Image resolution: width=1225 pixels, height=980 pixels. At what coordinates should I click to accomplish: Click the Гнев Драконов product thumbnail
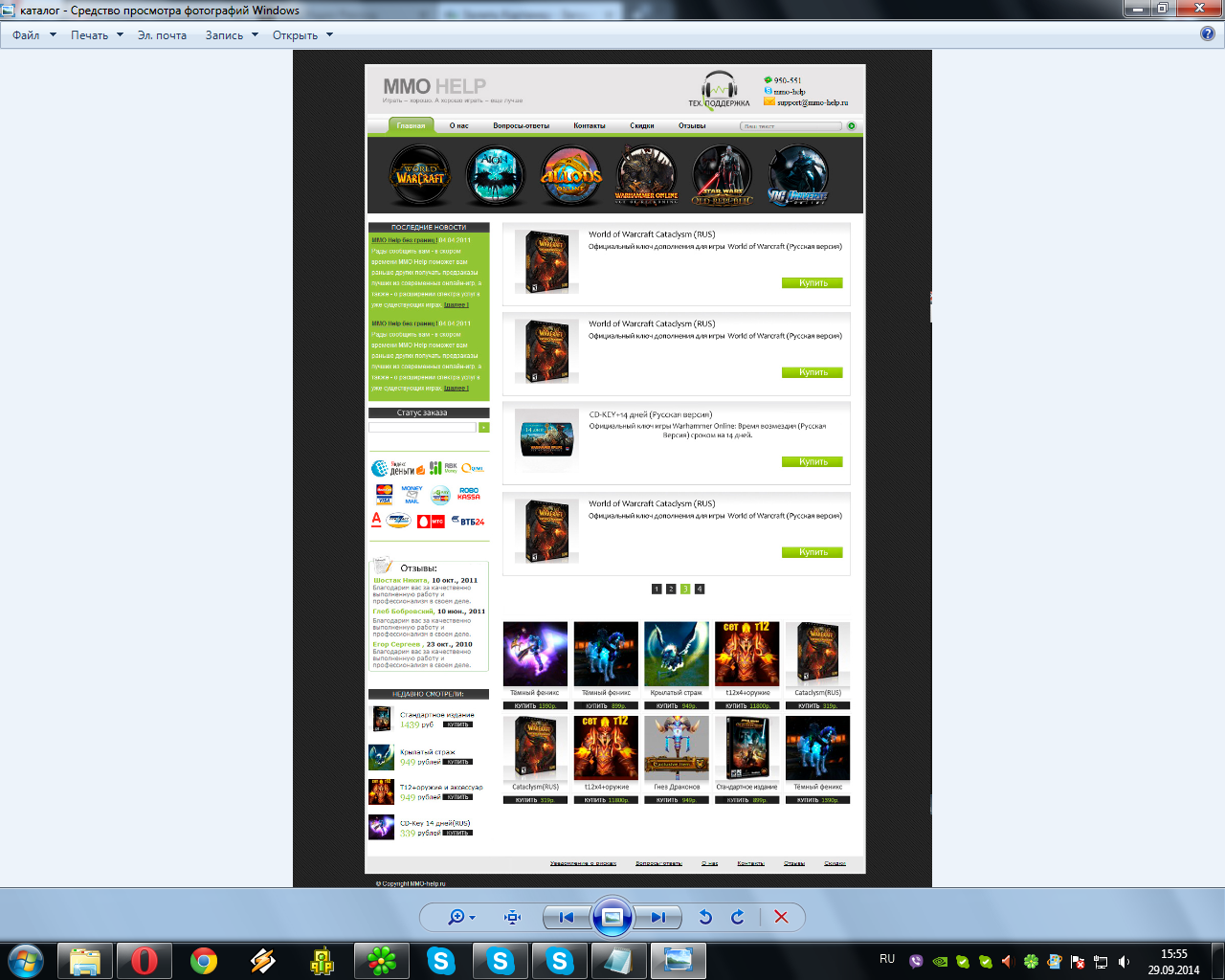pos(677,748)
